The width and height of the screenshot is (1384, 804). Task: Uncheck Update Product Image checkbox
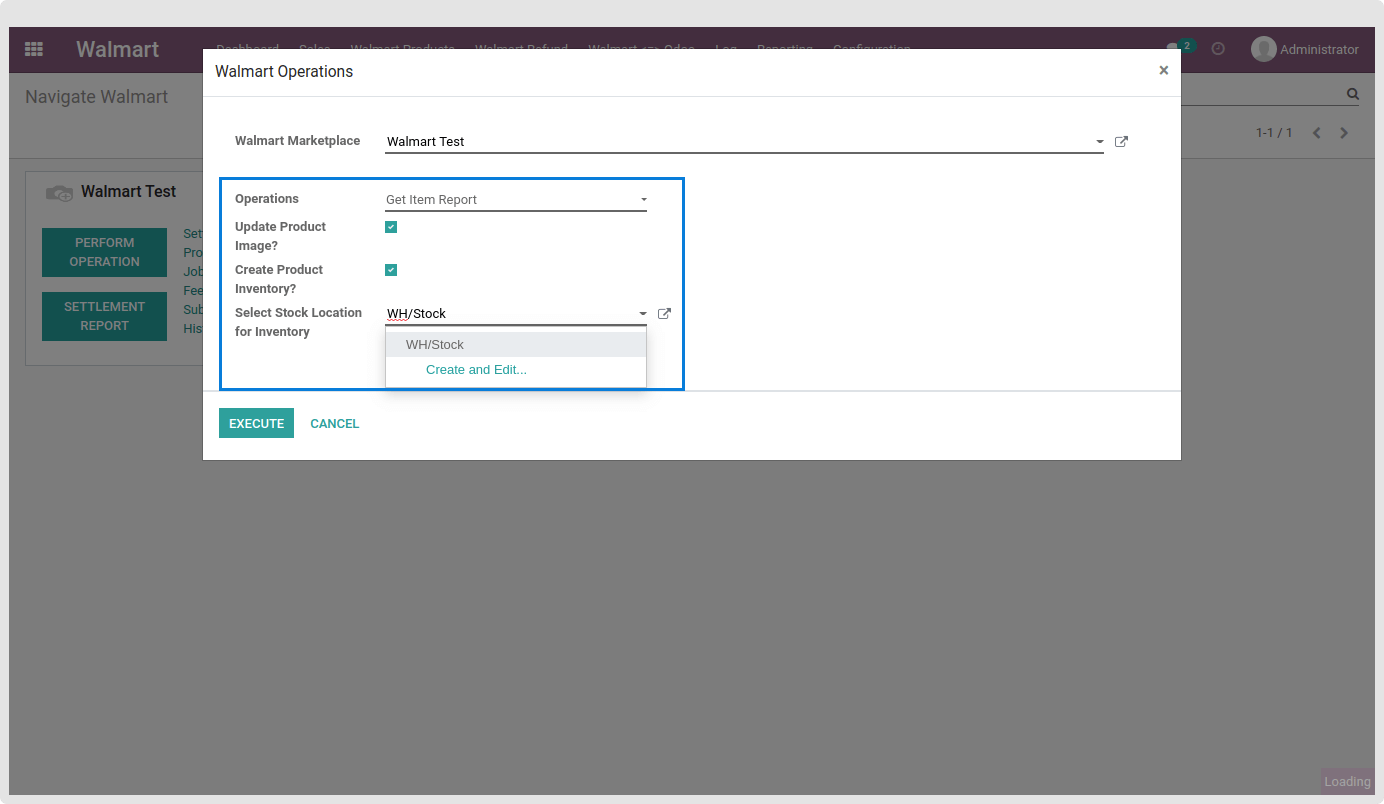[x=391, y=227]
